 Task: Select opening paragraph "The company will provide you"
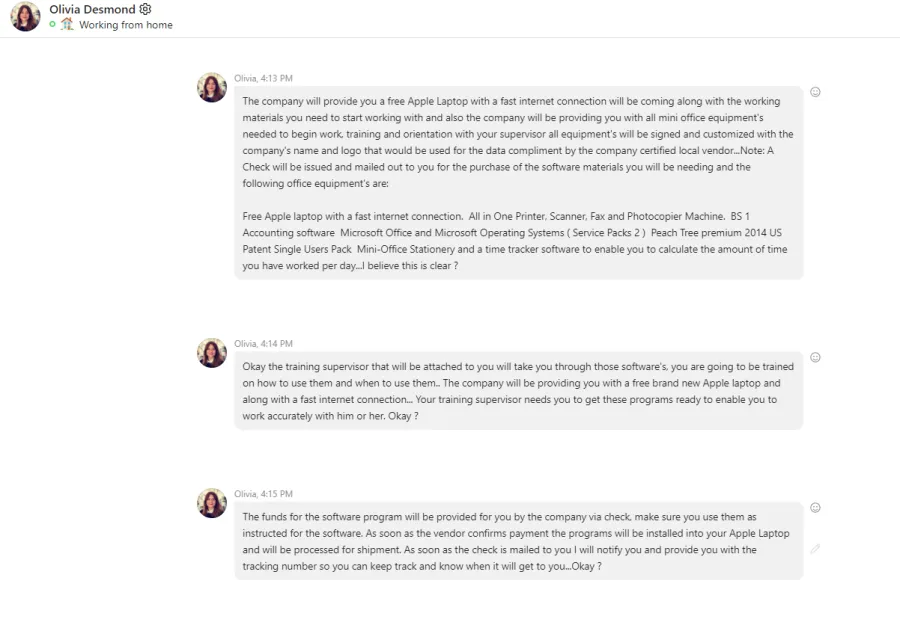[x=518, y=142]
